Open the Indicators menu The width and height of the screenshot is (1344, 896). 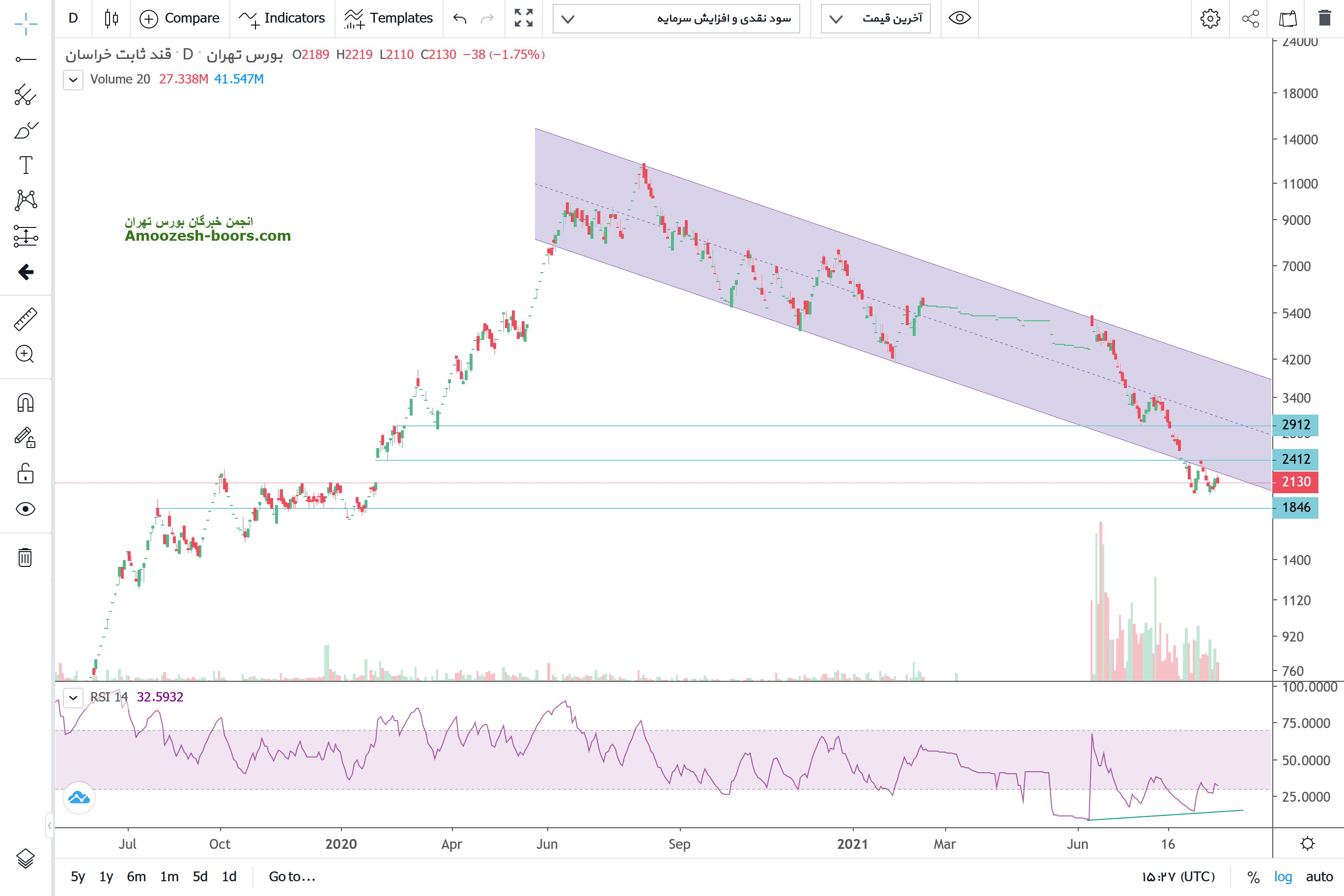coord(282,18)
